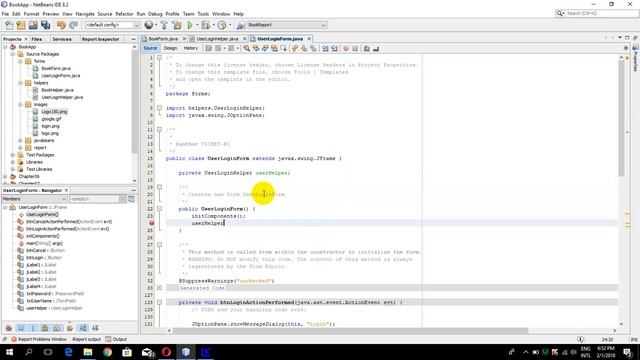Start macro recording with red circle icon
Viewport: 640px width, 360px height.
click(346, 49)
